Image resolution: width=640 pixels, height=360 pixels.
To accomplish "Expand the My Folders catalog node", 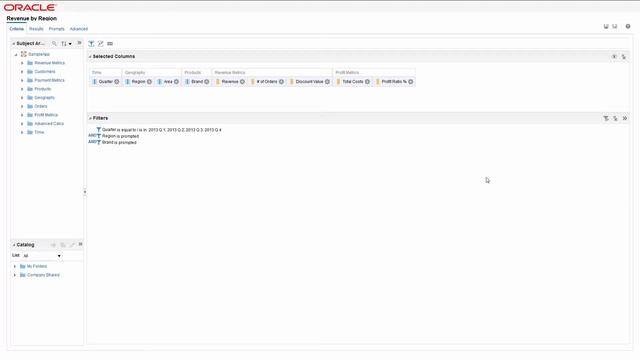I will (x=15, y=267).
